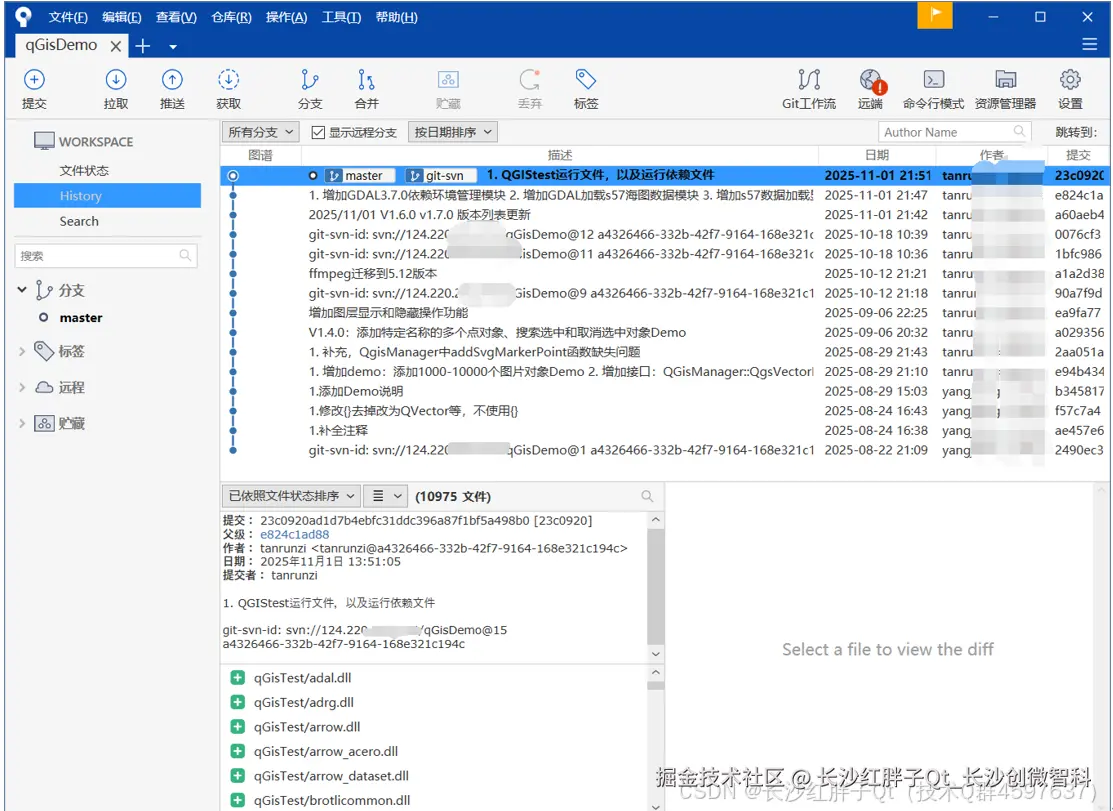1113x811 pixels.
Task: Open the 帮助(H) menu
Action: [x=396, y=17]
